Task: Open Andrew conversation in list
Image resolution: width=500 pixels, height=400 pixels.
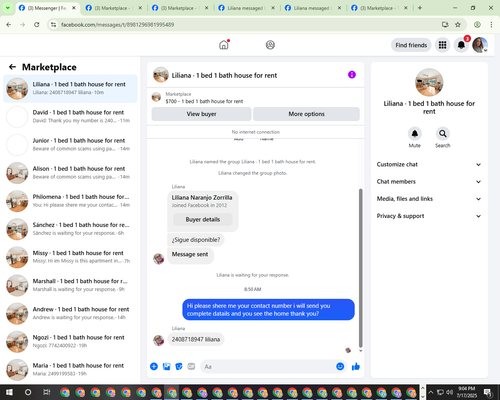Action: (70, 313)
